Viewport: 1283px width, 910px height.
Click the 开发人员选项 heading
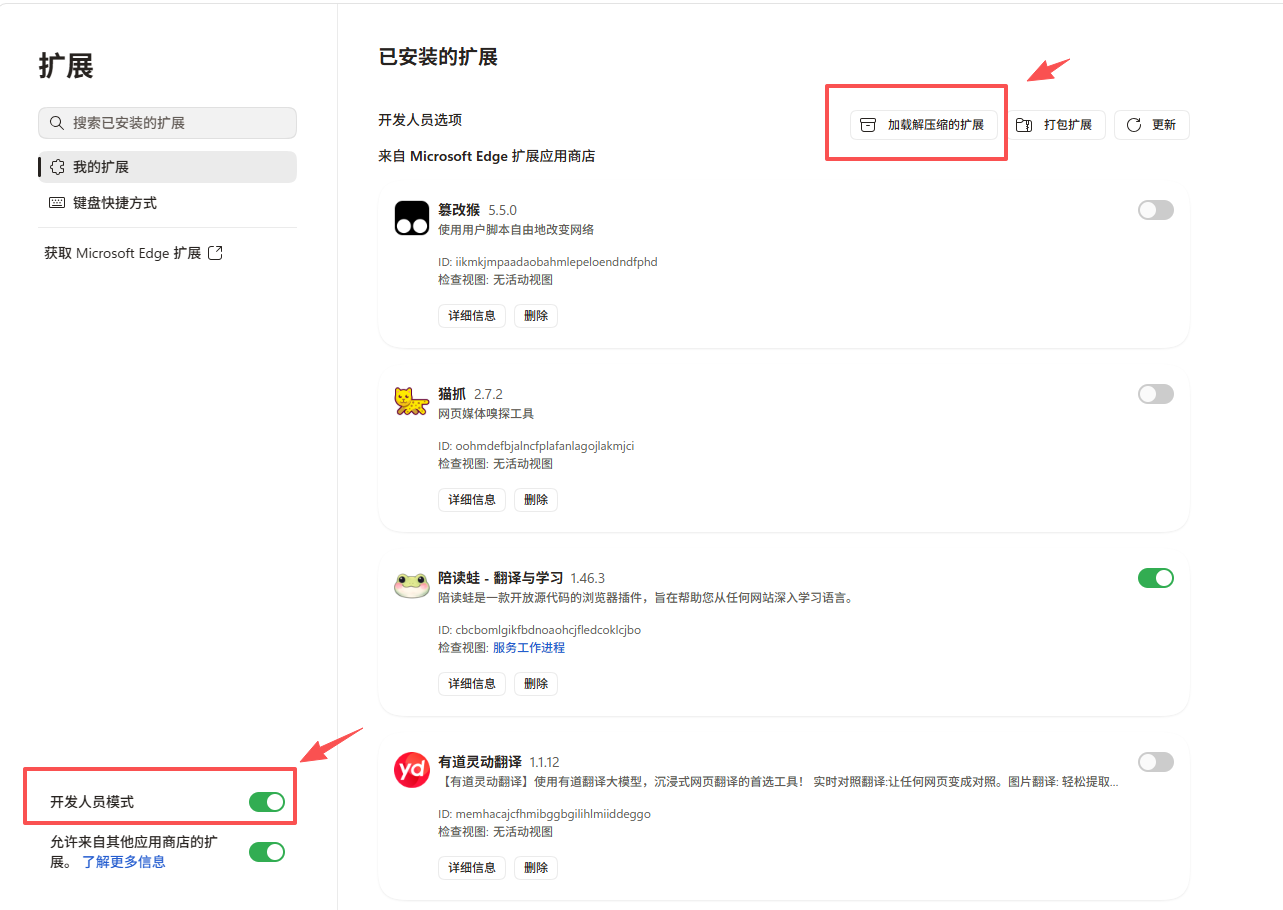[x=420, y=120]
